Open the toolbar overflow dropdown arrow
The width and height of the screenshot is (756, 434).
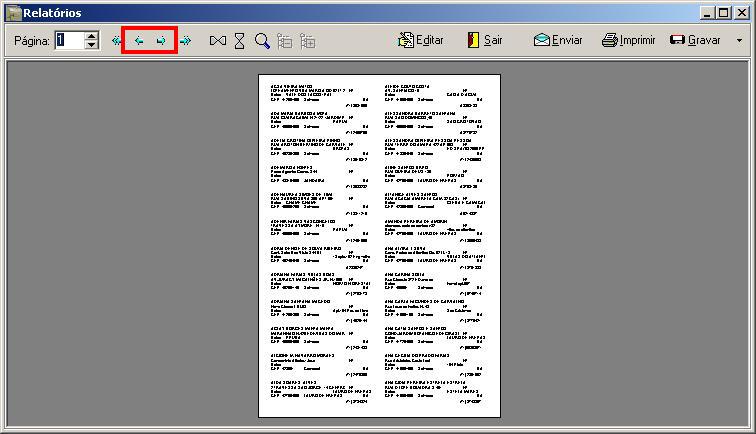(x=739, y=41)
